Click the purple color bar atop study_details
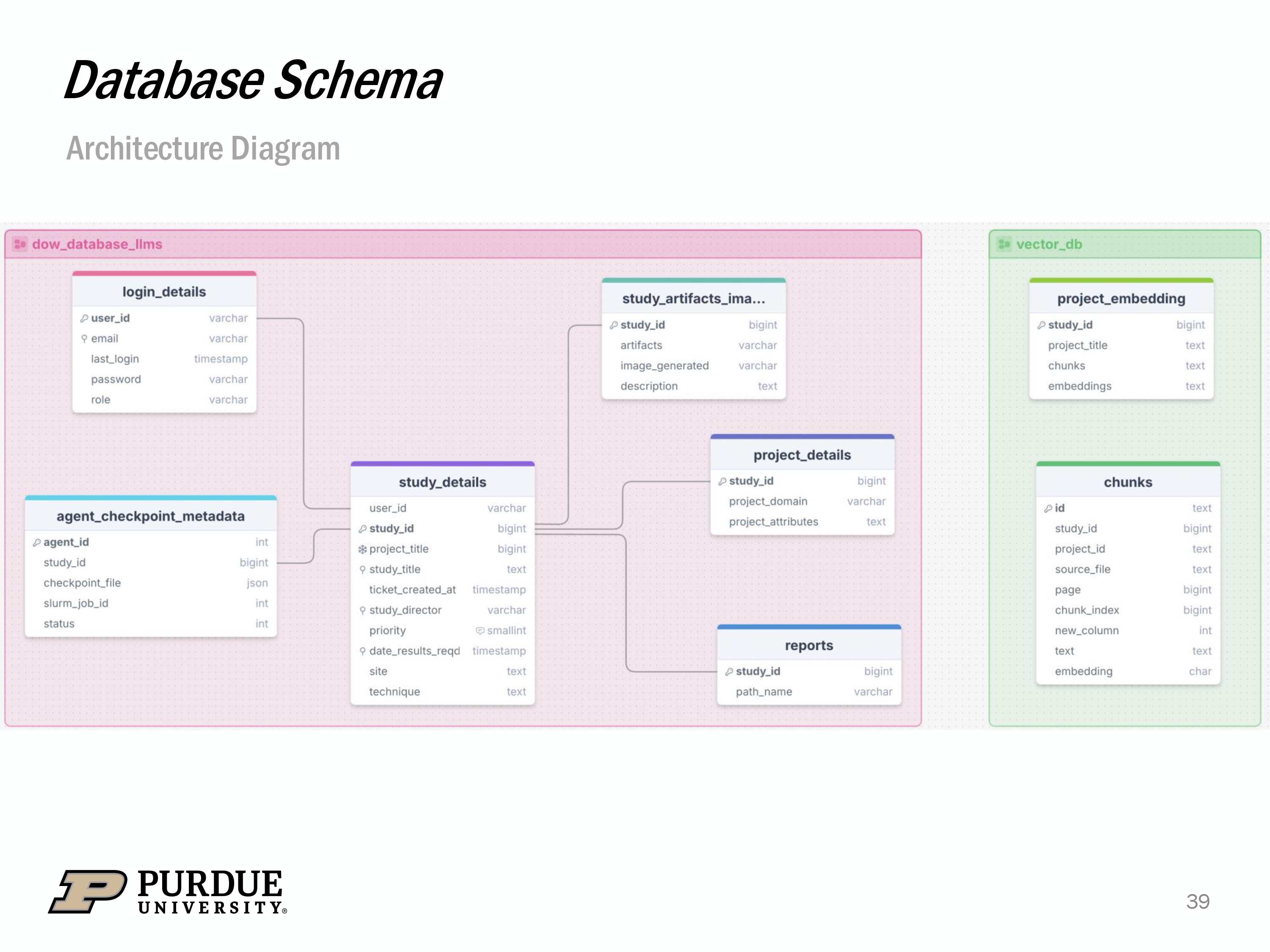Viewport: 1270px width, 952px height. point(442,464)
